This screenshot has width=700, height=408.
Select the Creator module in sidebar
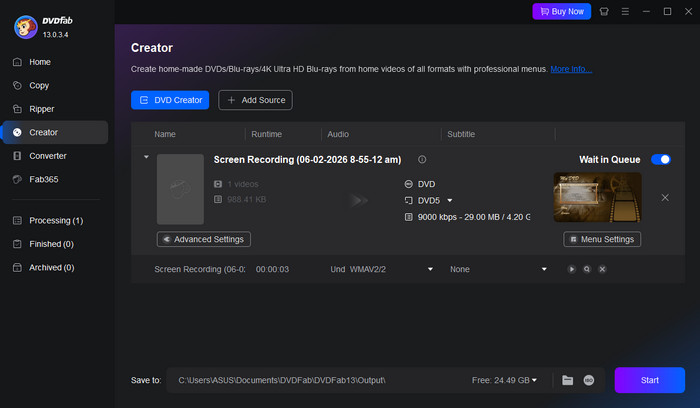tap(54, 132)
